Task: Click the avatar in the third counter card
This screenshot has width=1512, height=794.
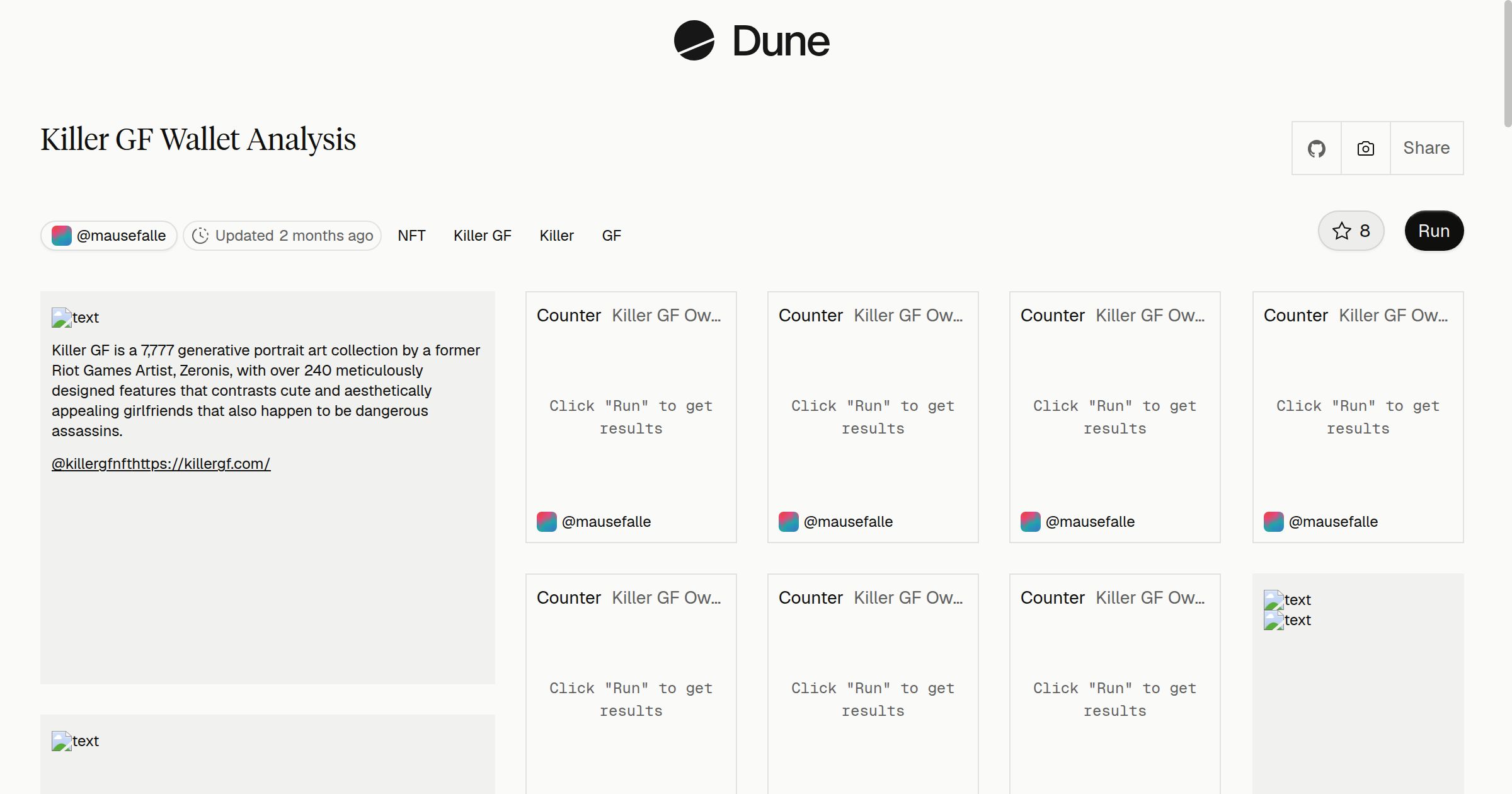Action: coord(1030,522)
